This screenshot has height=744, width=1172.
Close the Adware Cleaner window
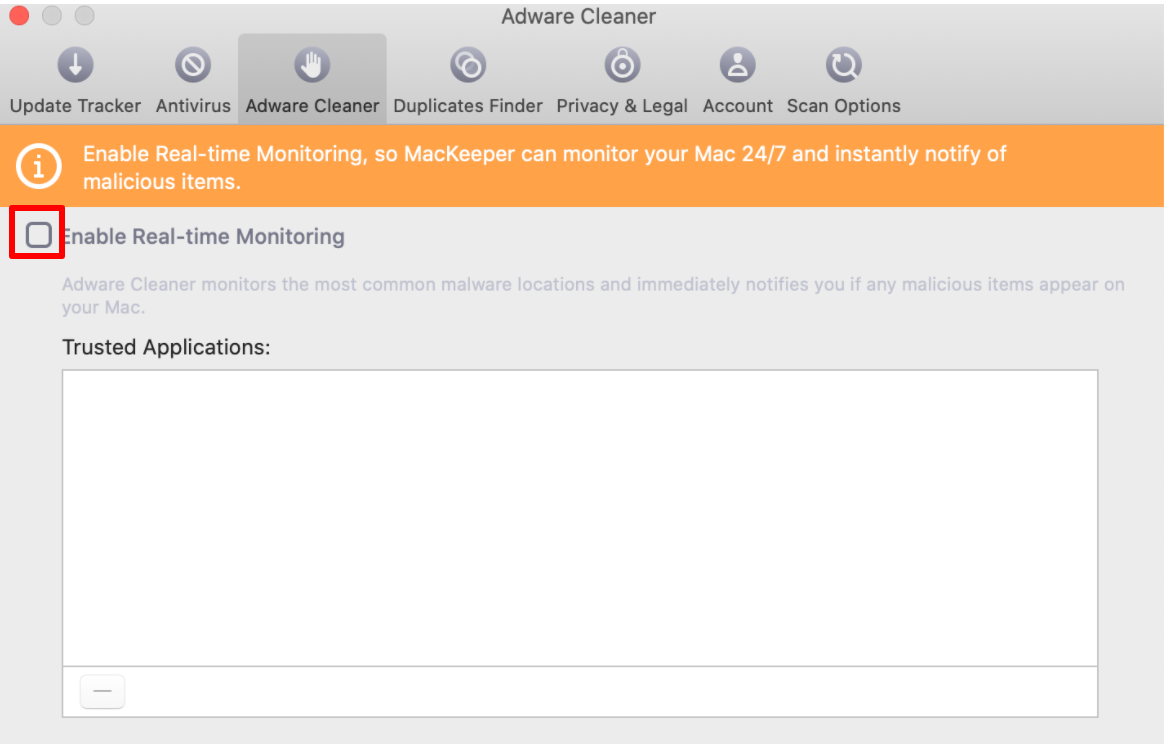(x=19, y=15)
